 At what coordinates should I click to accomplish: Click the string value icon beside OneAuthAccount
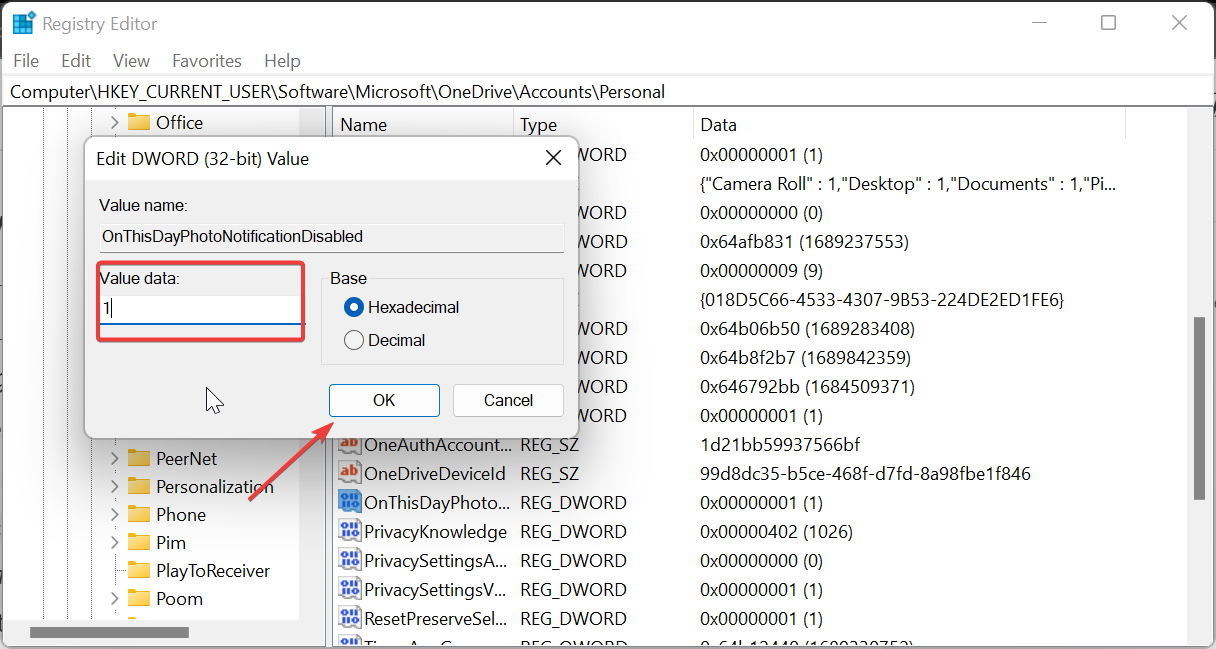pos(349,444)
